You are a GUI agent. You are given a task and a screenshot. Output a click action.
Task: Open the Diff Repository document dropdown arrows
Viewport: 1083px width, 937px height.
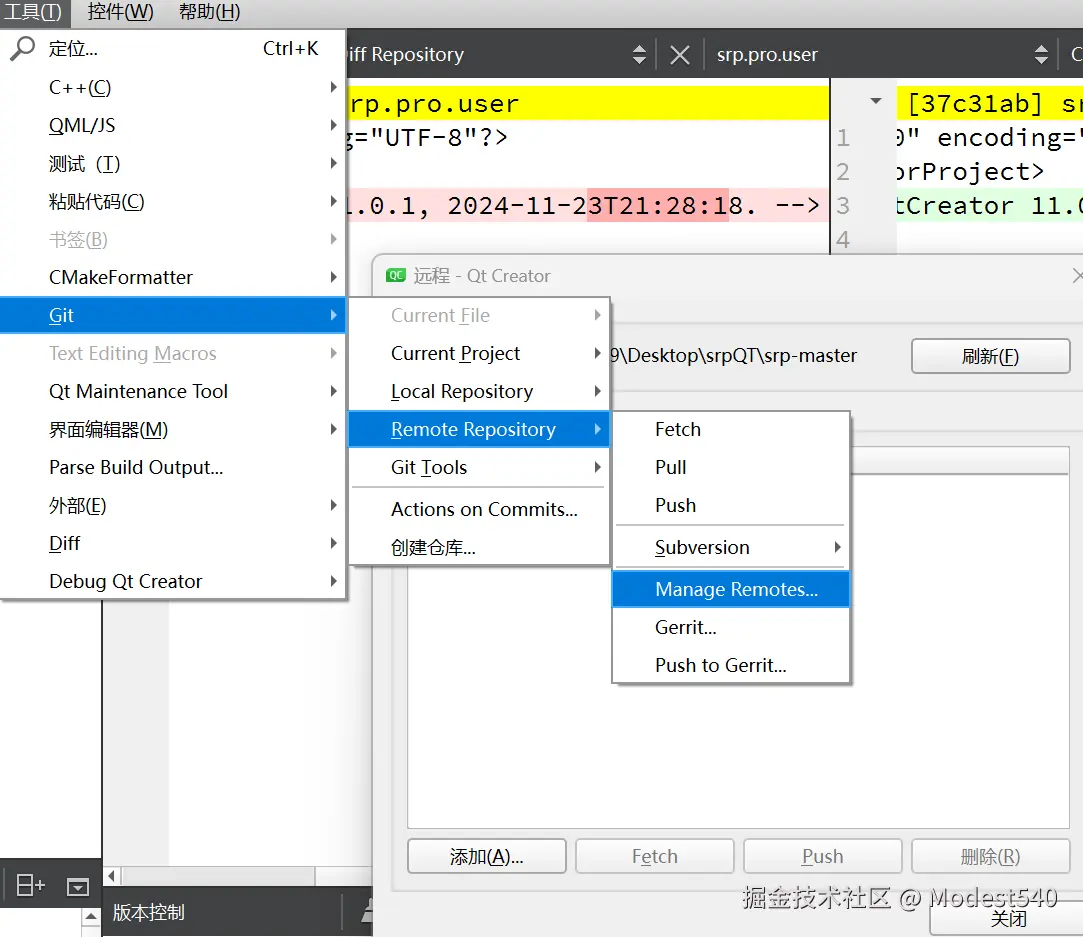(x=639, y=55)
